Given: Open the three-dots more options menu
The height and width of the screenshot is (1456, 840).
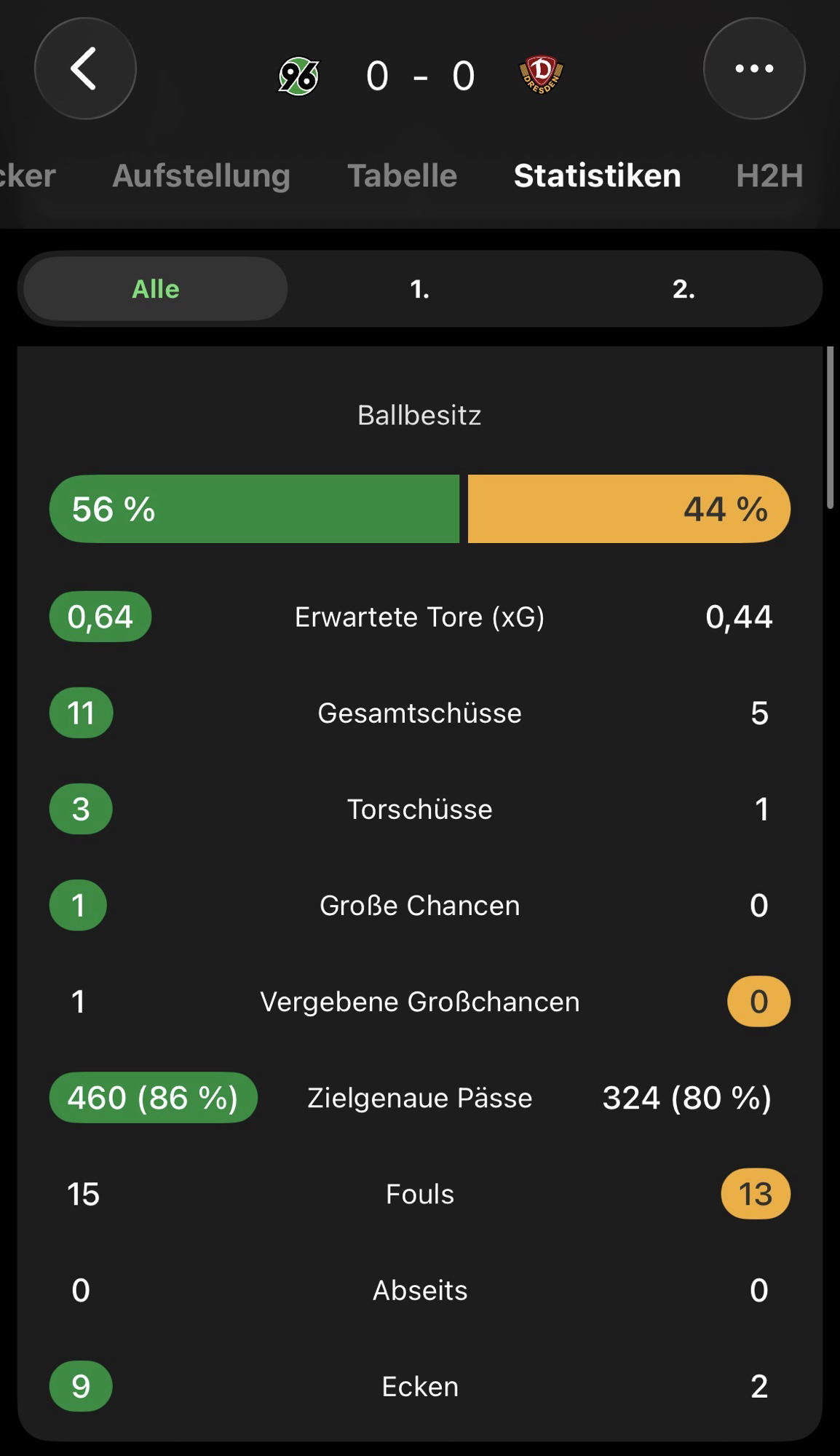Looking at the screenshot, I should pyautogui.click(x=753, y=68).
